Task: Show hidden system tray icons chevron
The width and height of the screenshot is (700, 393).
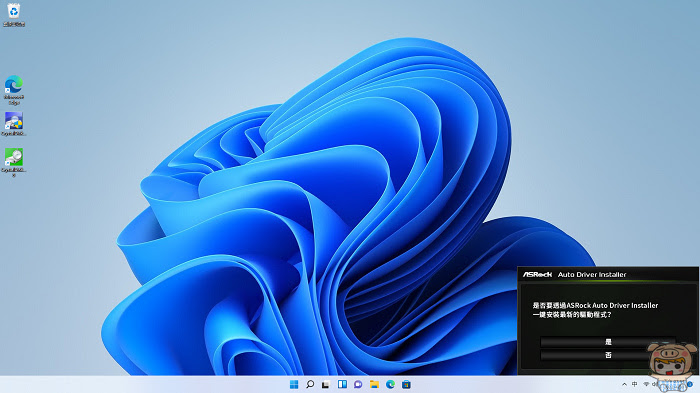Action: click(x=624, y=385)
